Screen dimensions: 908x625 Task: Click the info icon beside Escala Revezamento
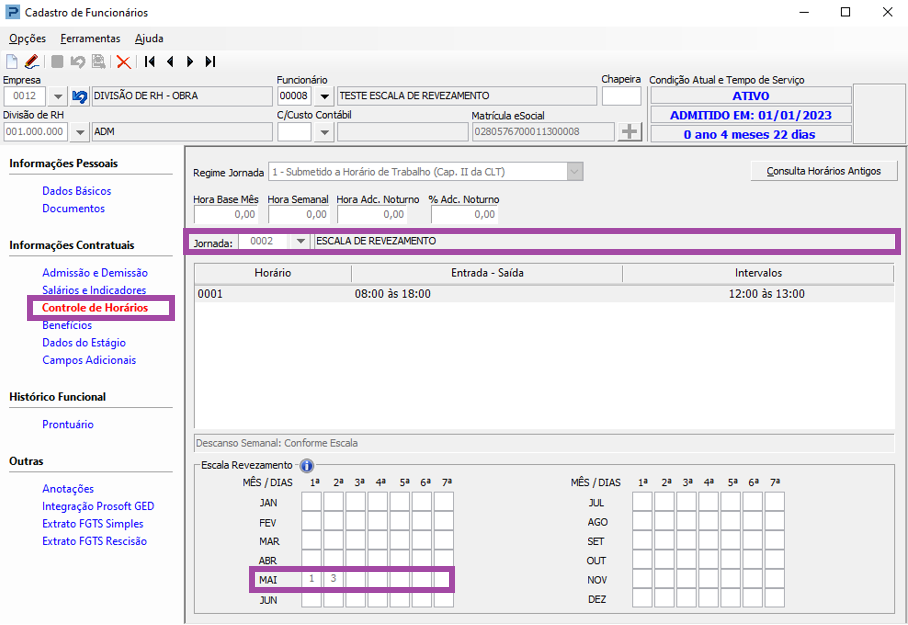[306, 465]
